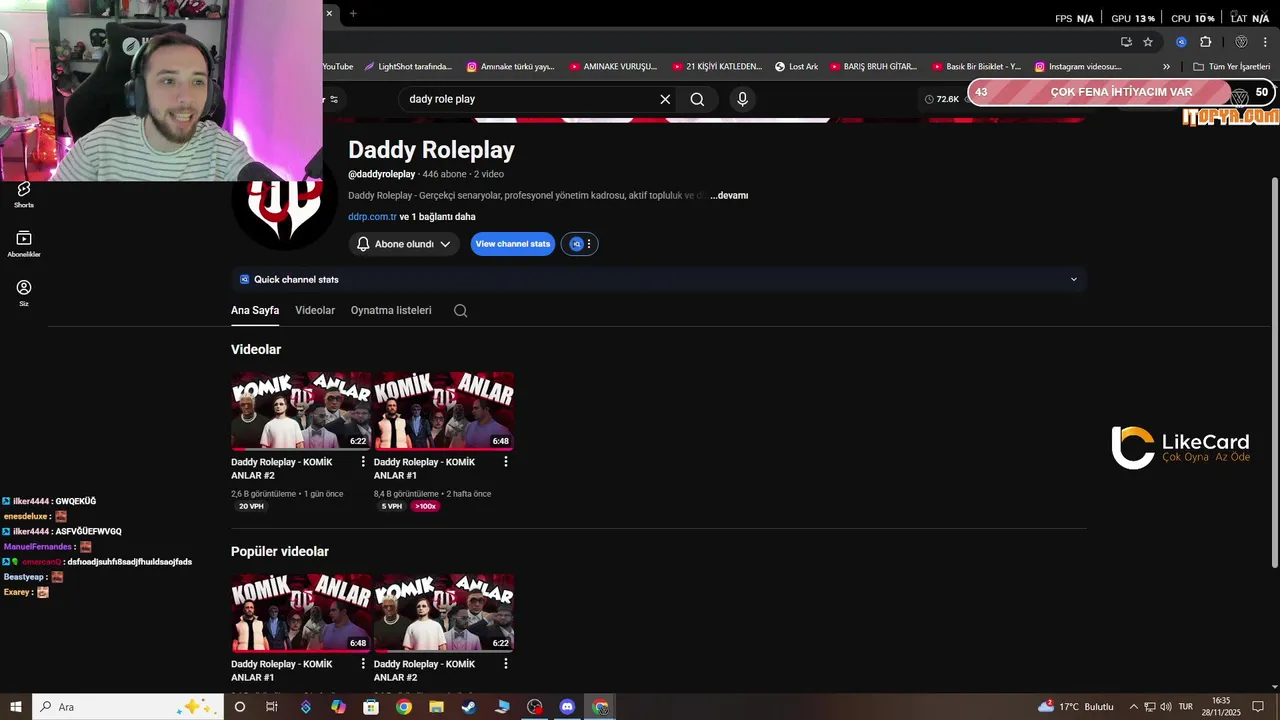Open 6:48 thumbnail under Videolar
This screenshot has width=1280, height=720.
(x=444, y=411)
